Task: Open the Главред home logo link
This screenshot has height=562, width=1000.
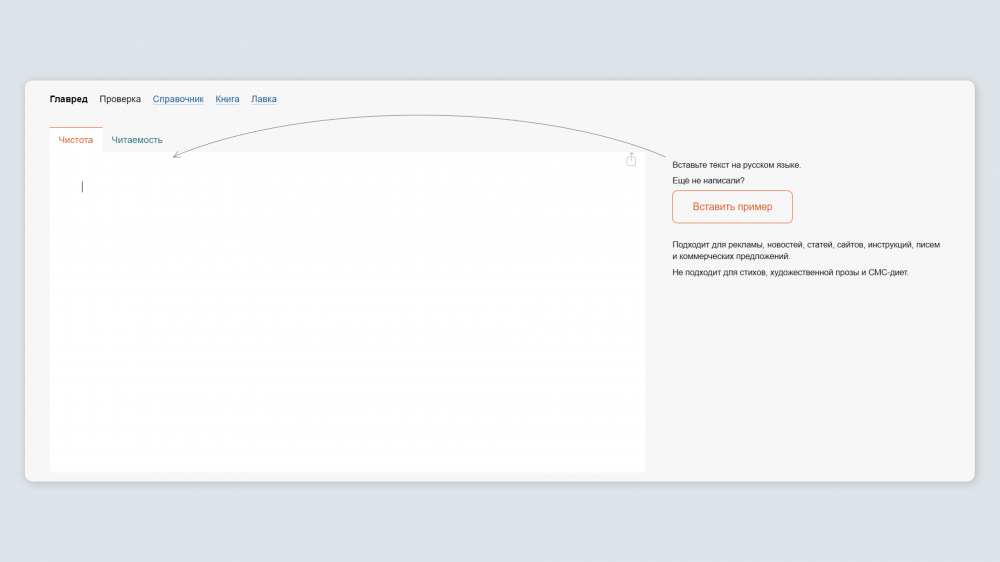Action: (69, 99)
